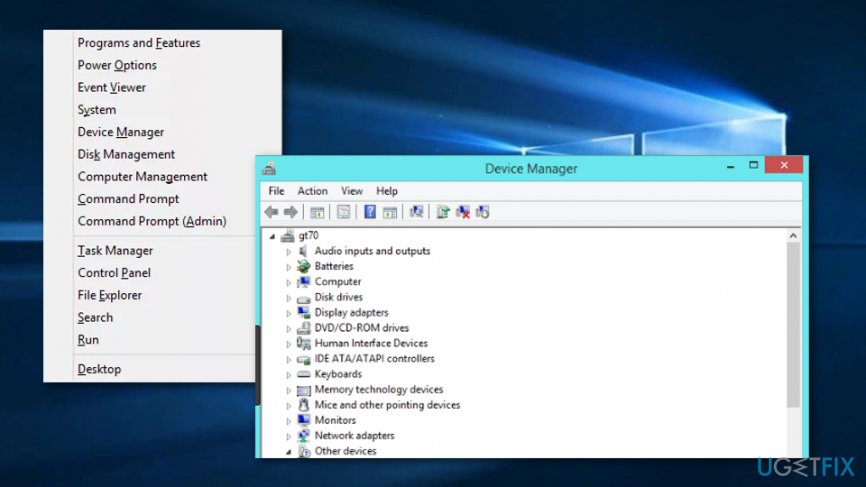Click the blue question mark Help icon
Viewport: 866px width, 487px height.
[370, 212]
